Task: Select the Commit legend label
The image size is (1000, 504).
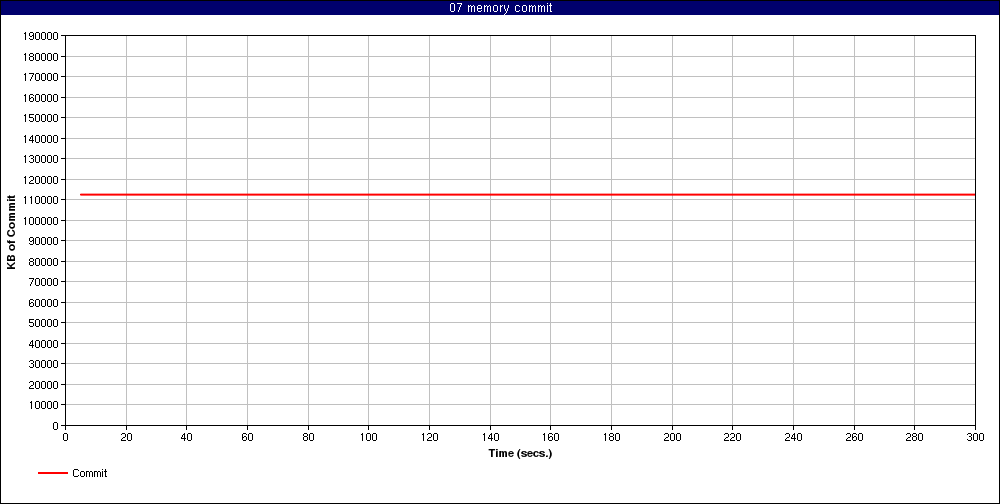Action: point(89,473)
